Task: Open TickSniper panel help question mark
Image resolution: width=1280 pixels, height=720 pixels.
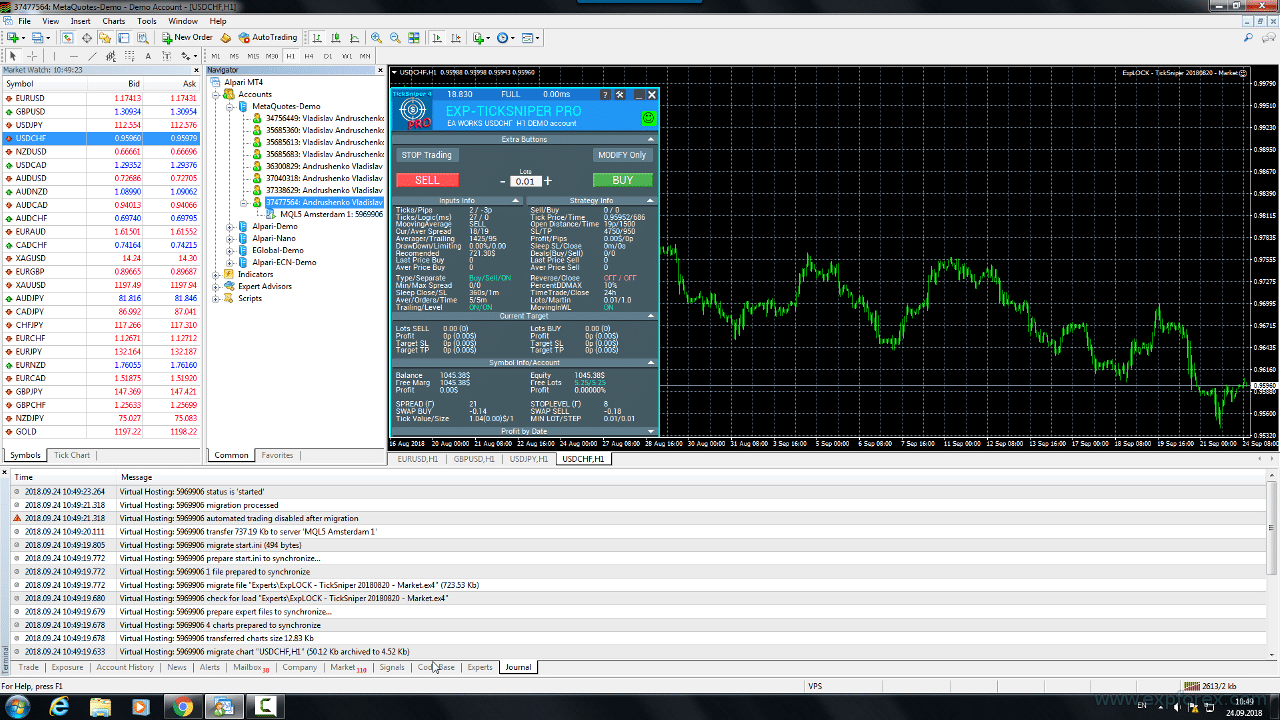Action: [605, 94]
